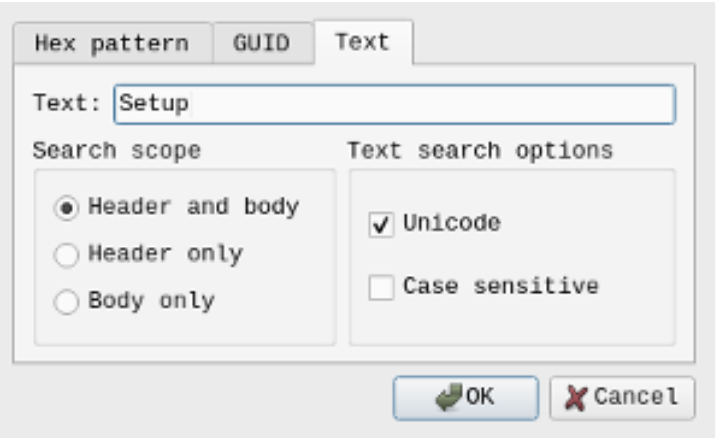Click the "Case sensitive" label text
Viewport: 716px width, 438px height.
coord(500,287)
